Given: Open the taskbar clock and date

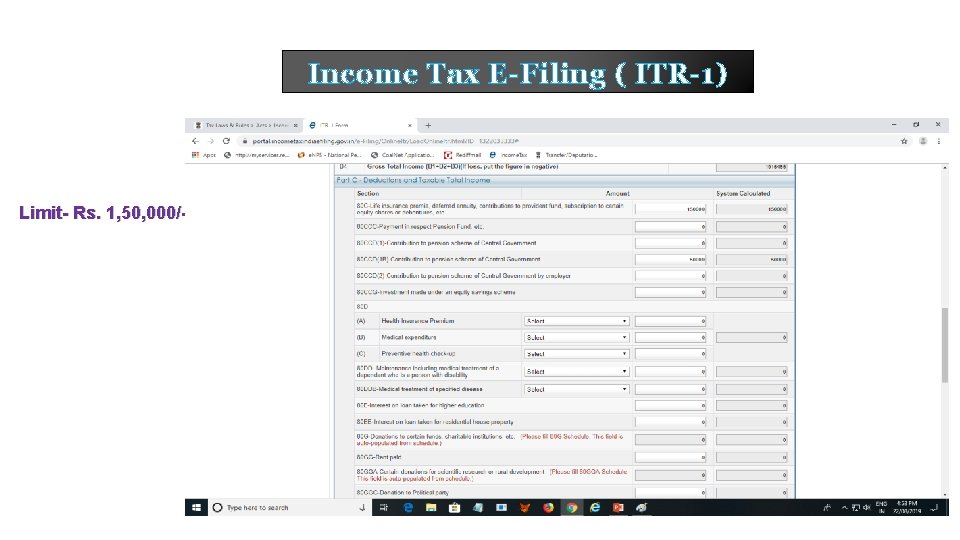Looking at the screenshot, I should click(x=907, y=508).
